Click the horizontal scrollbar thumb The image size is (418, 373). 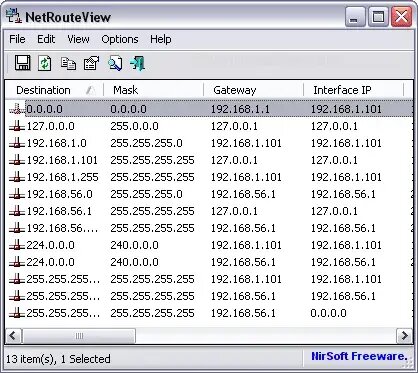(x=79, y=335)
